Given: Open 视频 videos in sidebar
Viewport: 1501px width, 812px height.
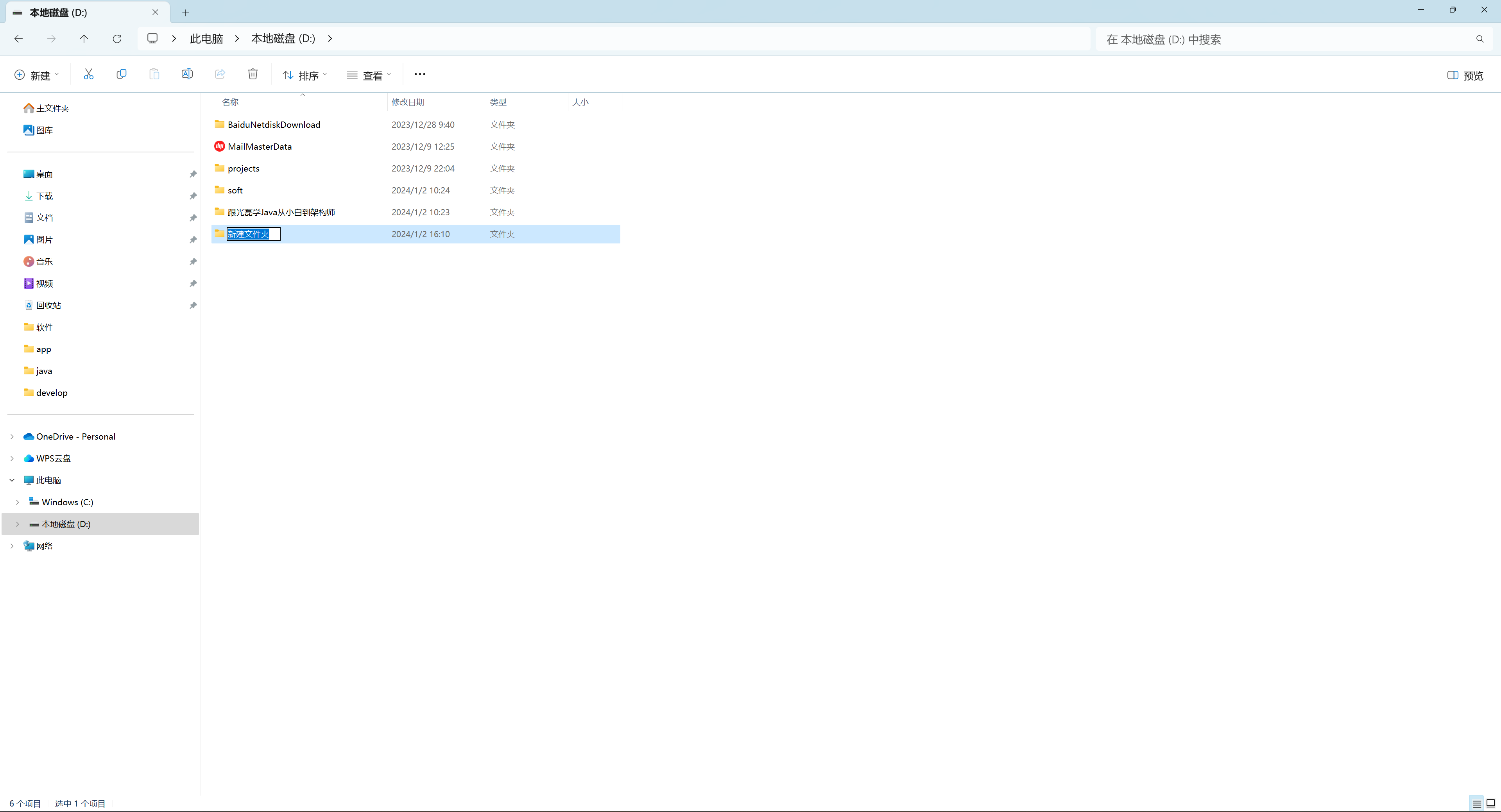Looking at the screenshot, I should pos(38,284).
